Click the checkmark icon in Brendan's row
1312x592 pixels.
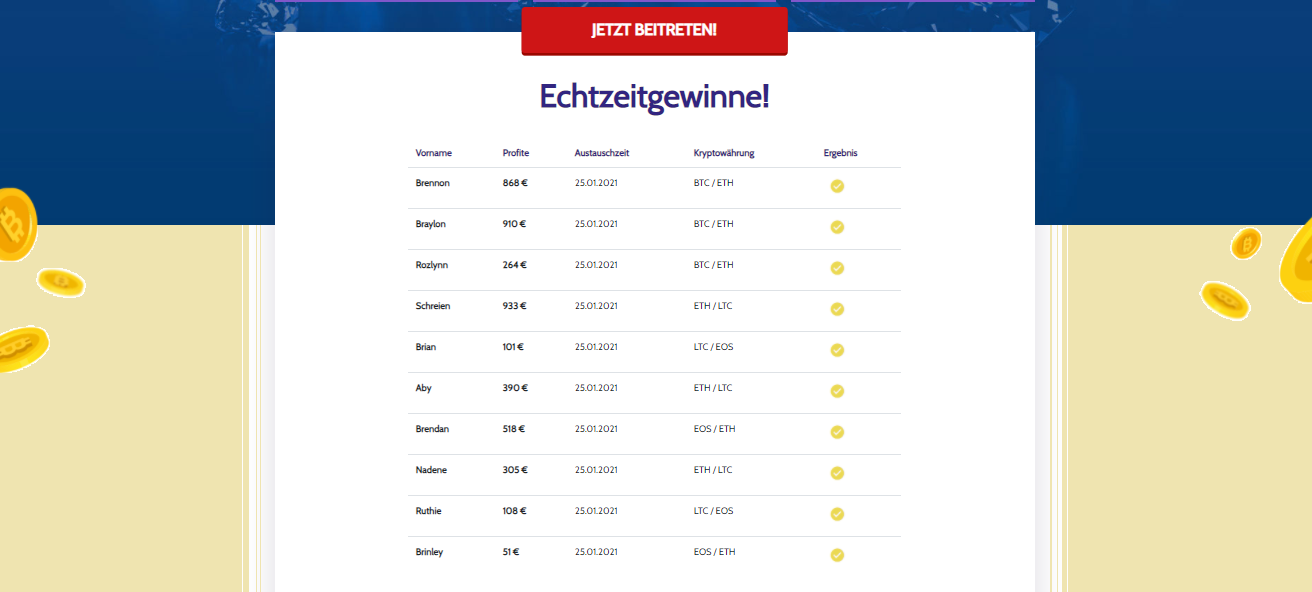coord(837,432)
